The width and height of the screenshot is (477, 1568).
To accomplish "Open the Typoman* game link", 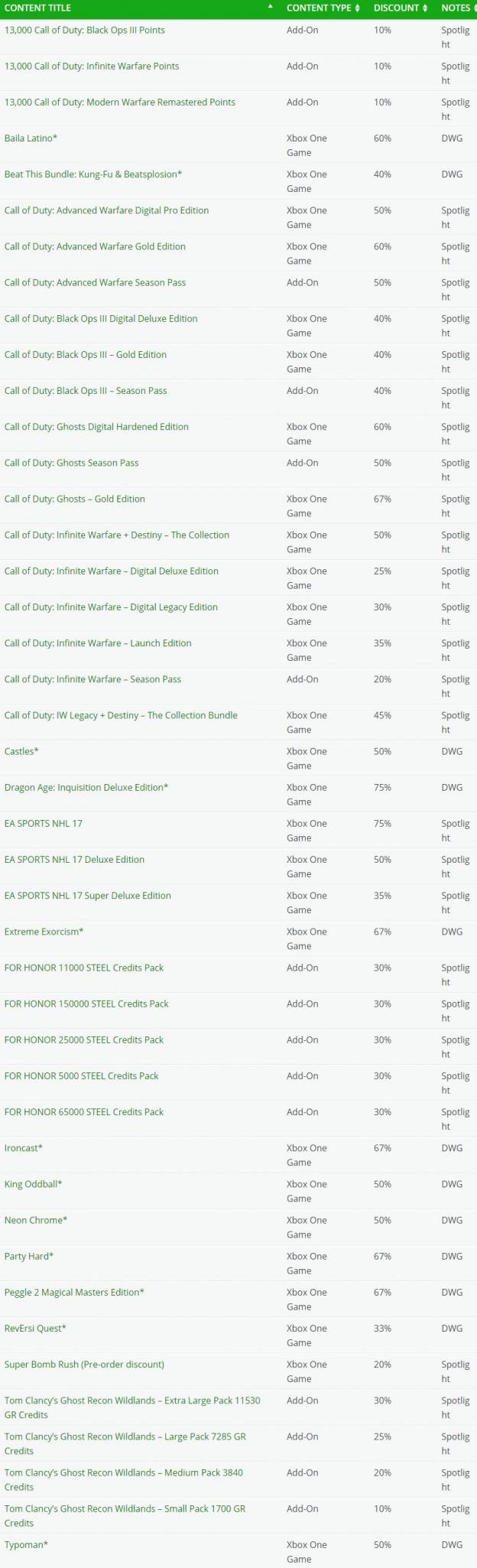I will click(26, 1545).
